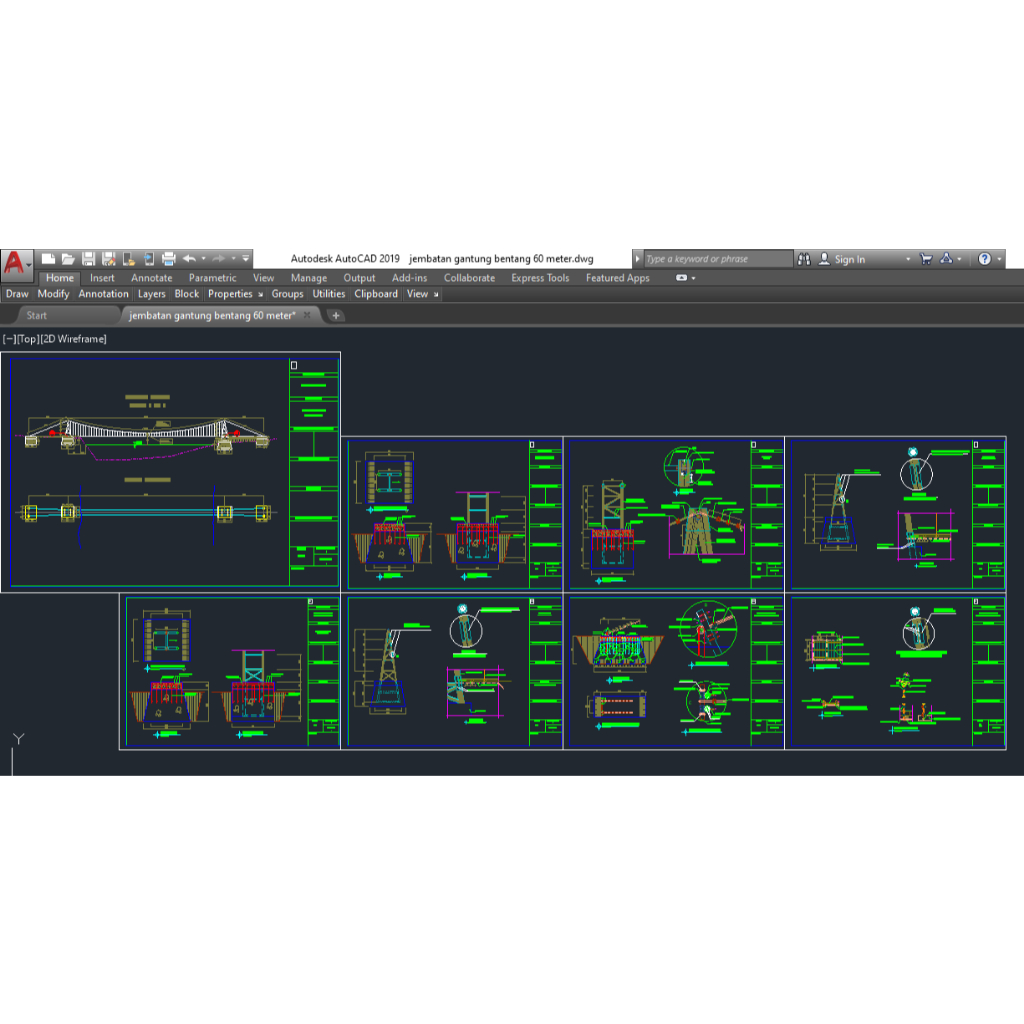Click the [Top] viewport view control
This screenshot has height=1024, width=1024.
[x=27, y=339]
